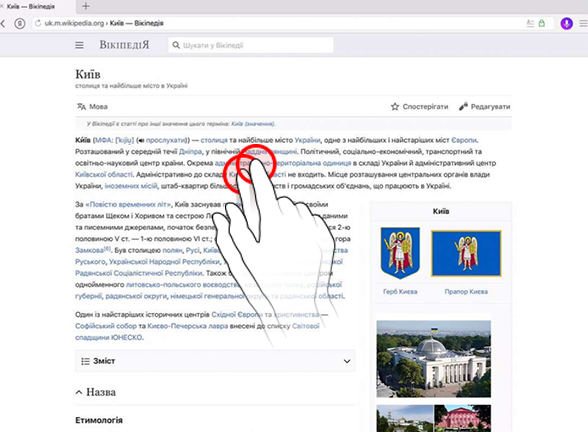The image size is (588, 432).
Task: Follow the полян link
Action: click(x=172, y=250)
